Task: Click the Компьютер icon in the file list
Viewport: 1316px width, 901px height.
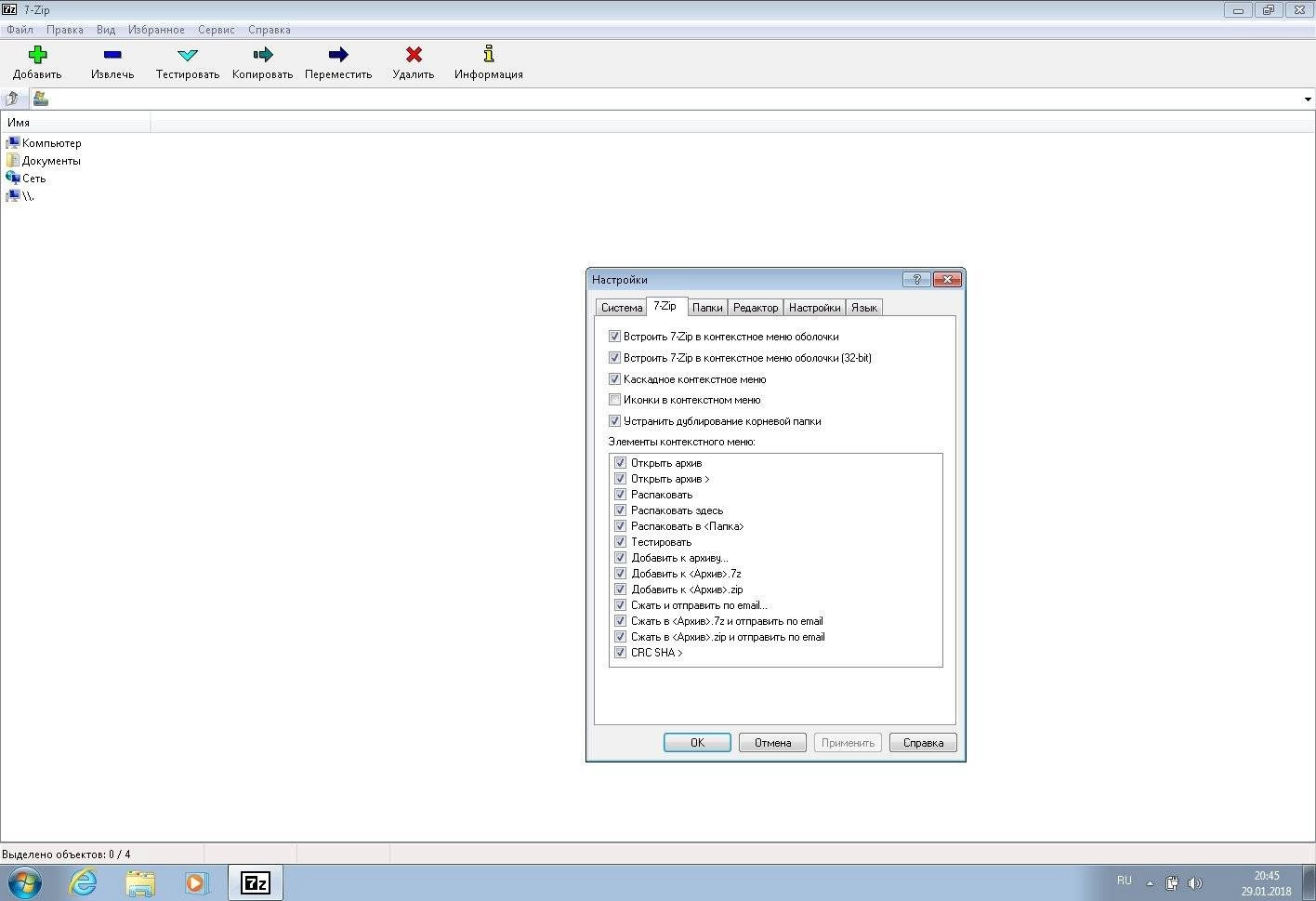Action: (12, 143)
